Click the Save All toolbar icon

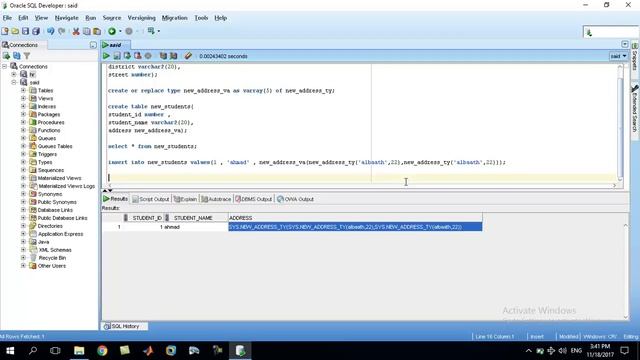click(x=36, y=31)
